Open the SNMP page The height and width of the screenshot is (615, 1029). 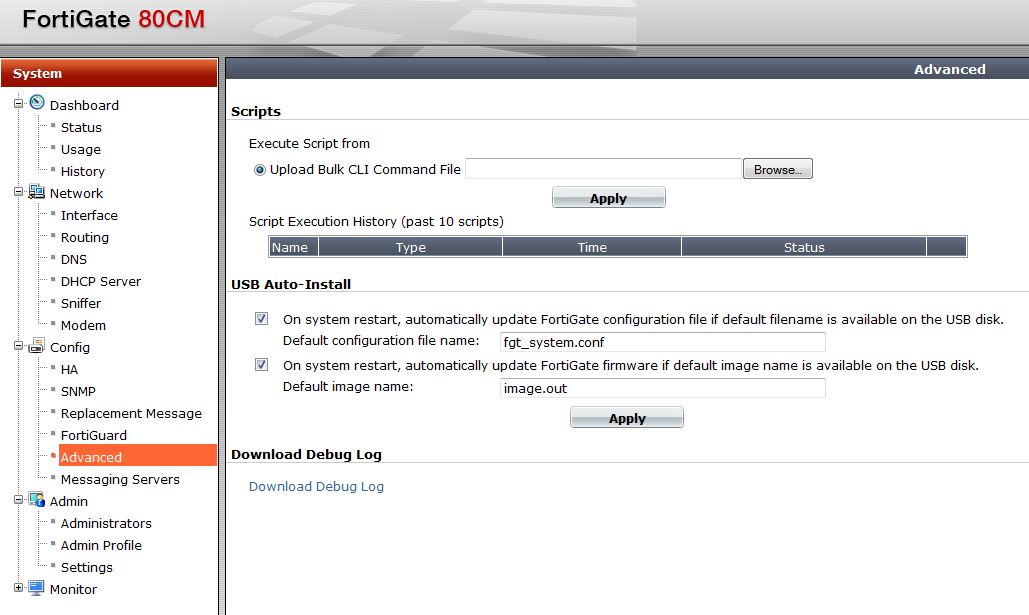click(78, 391)
